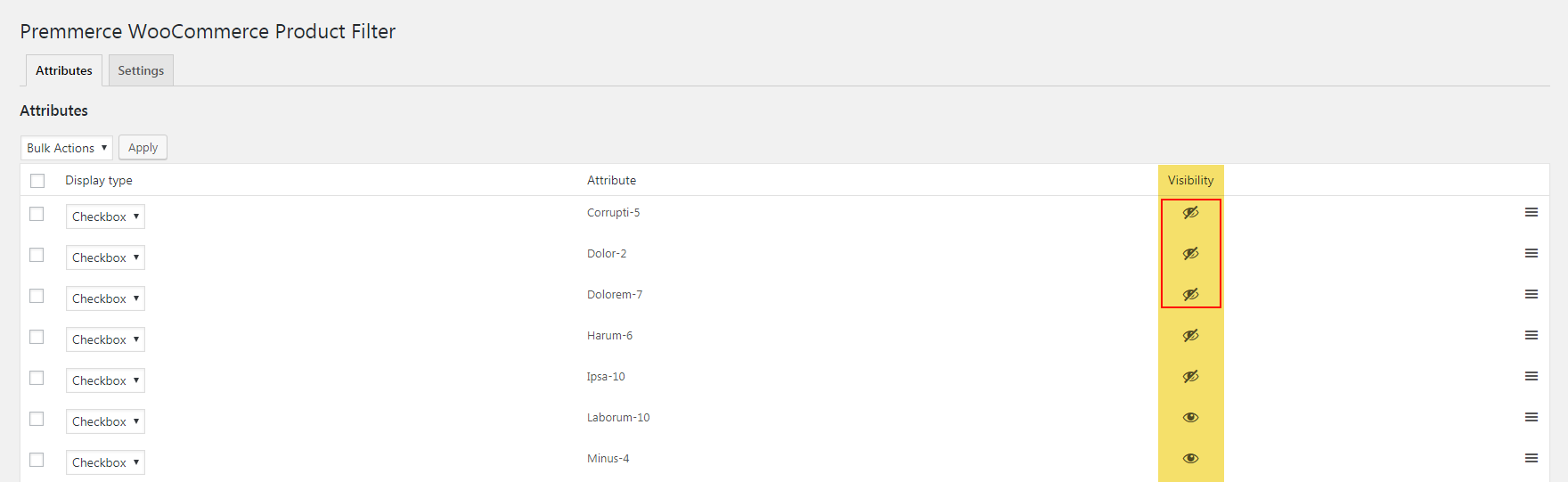Screen dimensions: 1568x482
Task: Open display type dropdown for Harum-6
Action: 105,339
